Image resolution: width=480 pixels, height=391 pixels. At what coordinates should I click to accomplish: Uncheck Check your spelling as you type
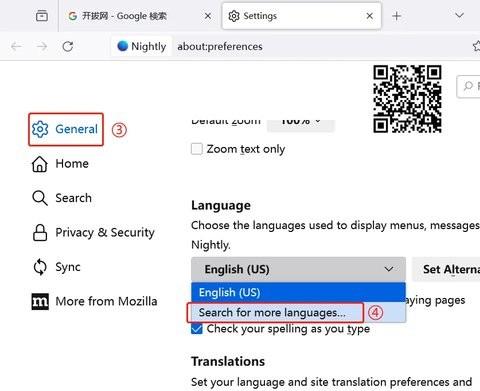click(x=197, y=329)
